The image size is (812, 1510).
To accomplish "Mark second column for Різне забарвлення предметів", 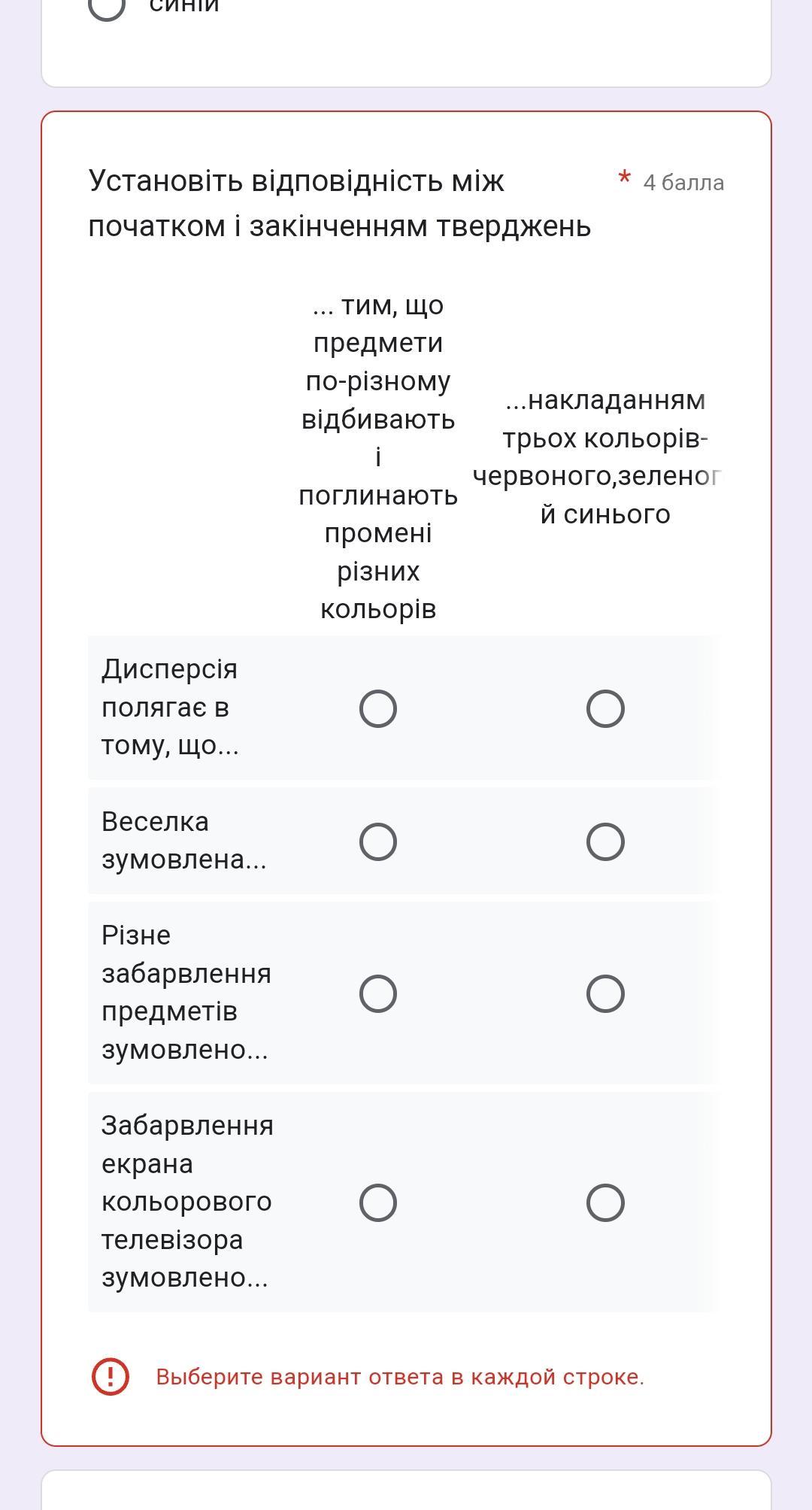I will coord(605,993).
